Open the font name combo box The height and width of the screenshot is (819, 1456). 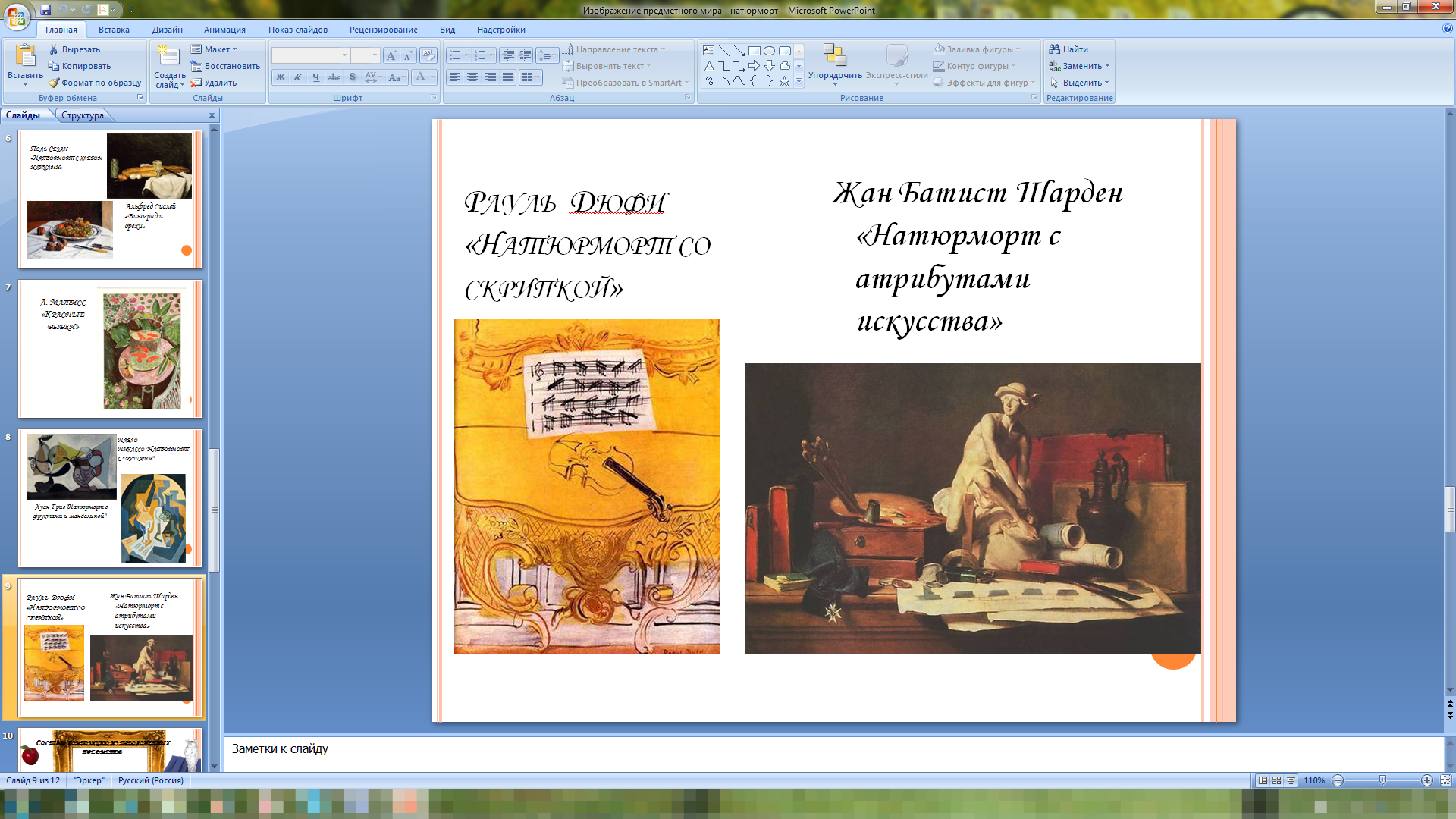(x=310, y=55)
